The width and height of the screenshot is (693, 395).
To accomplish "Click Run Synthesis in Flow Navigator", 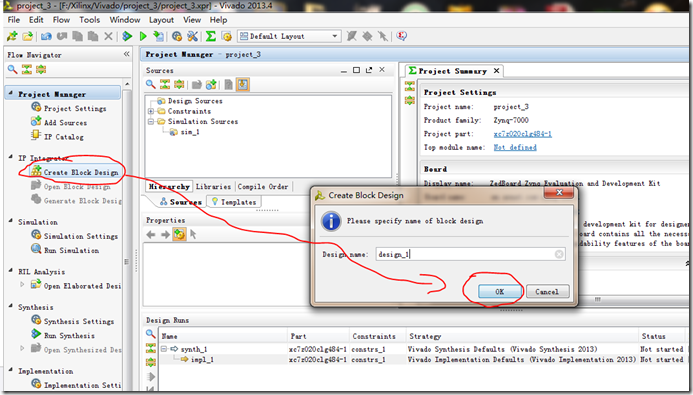I will tap(63, 335).
